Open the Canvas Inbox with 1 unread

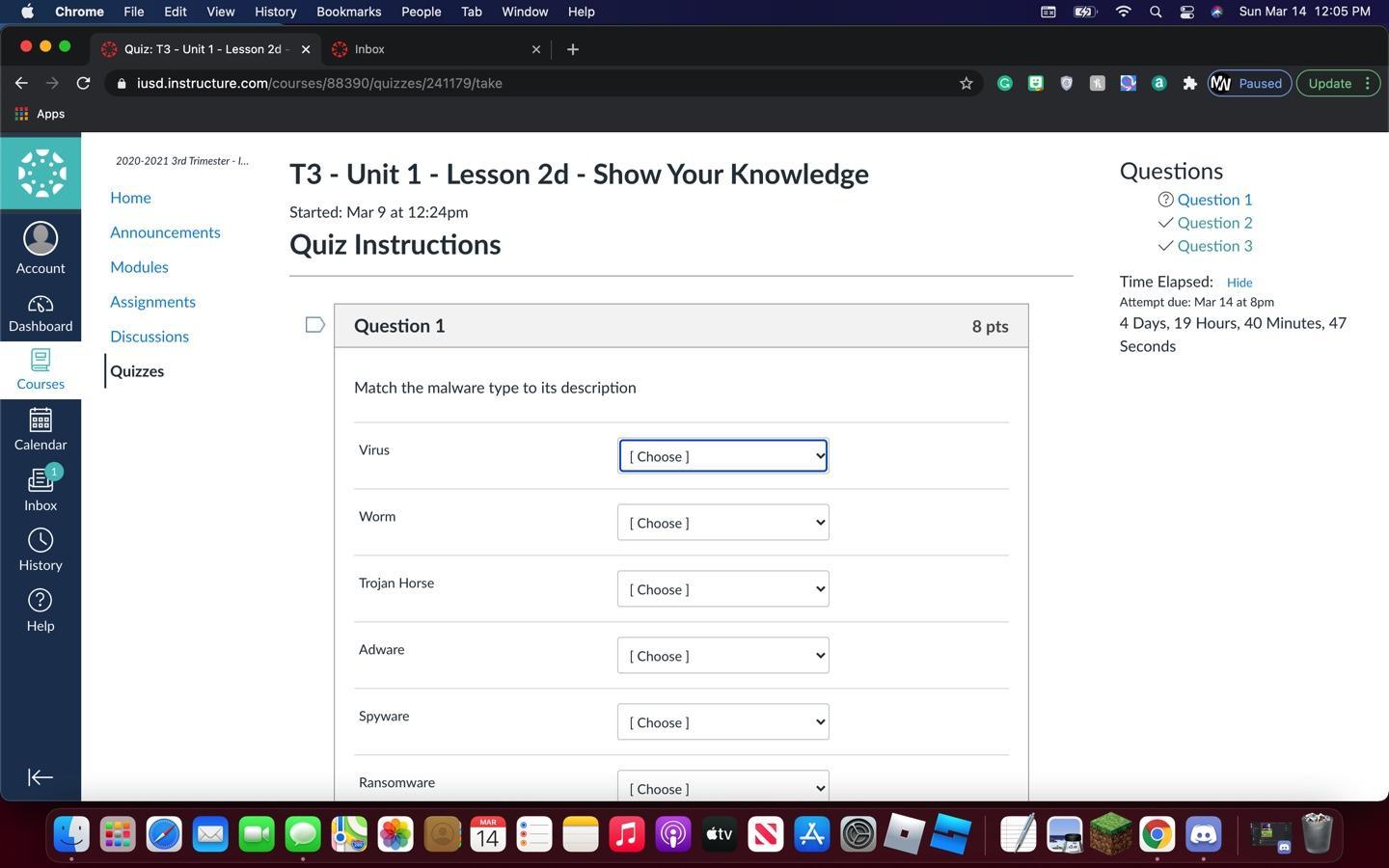click(x=41, y=489)
